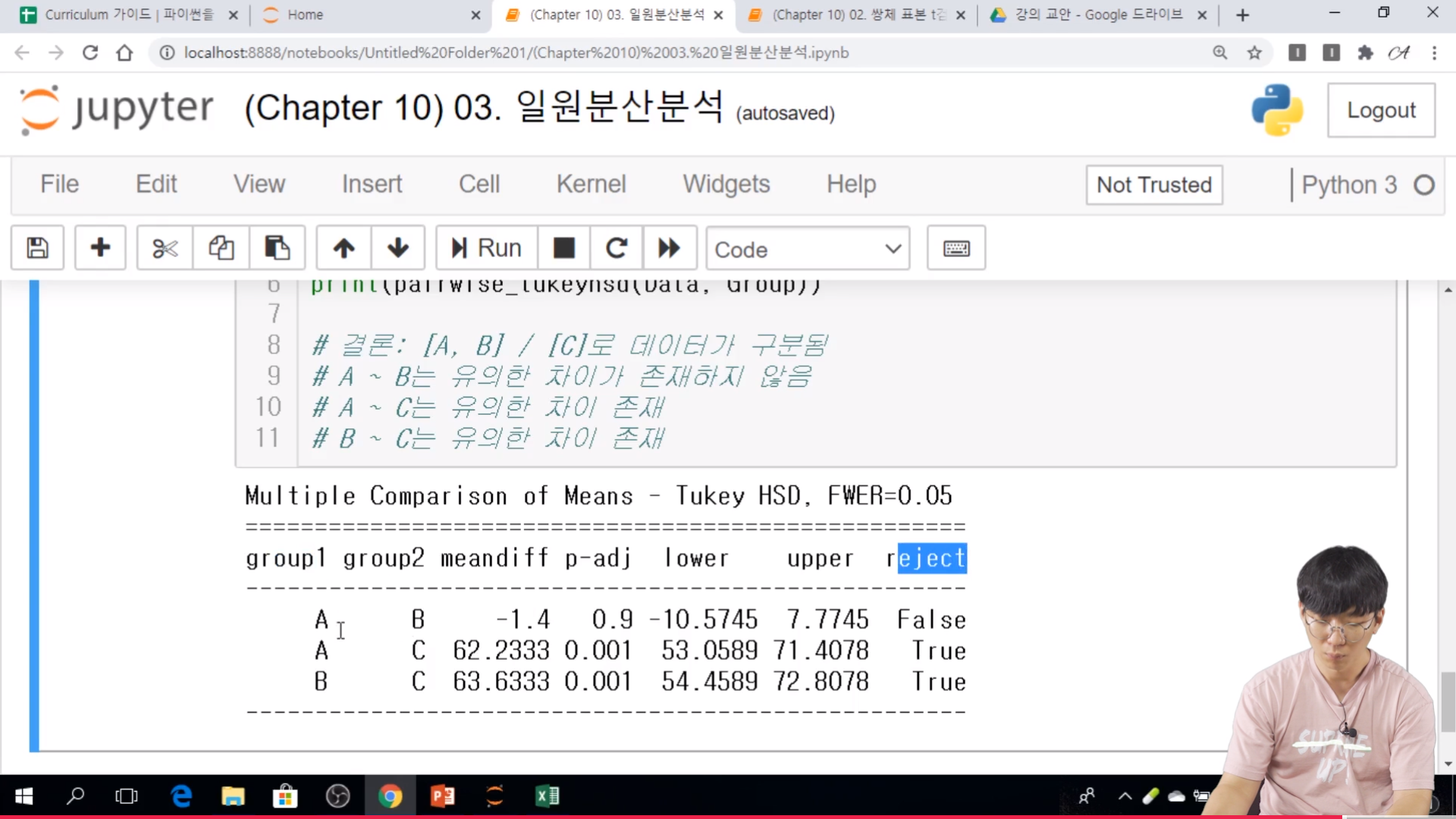Click the Logout button
Viewport: 1456px width, 819px height.
[x=1380, y=111]
